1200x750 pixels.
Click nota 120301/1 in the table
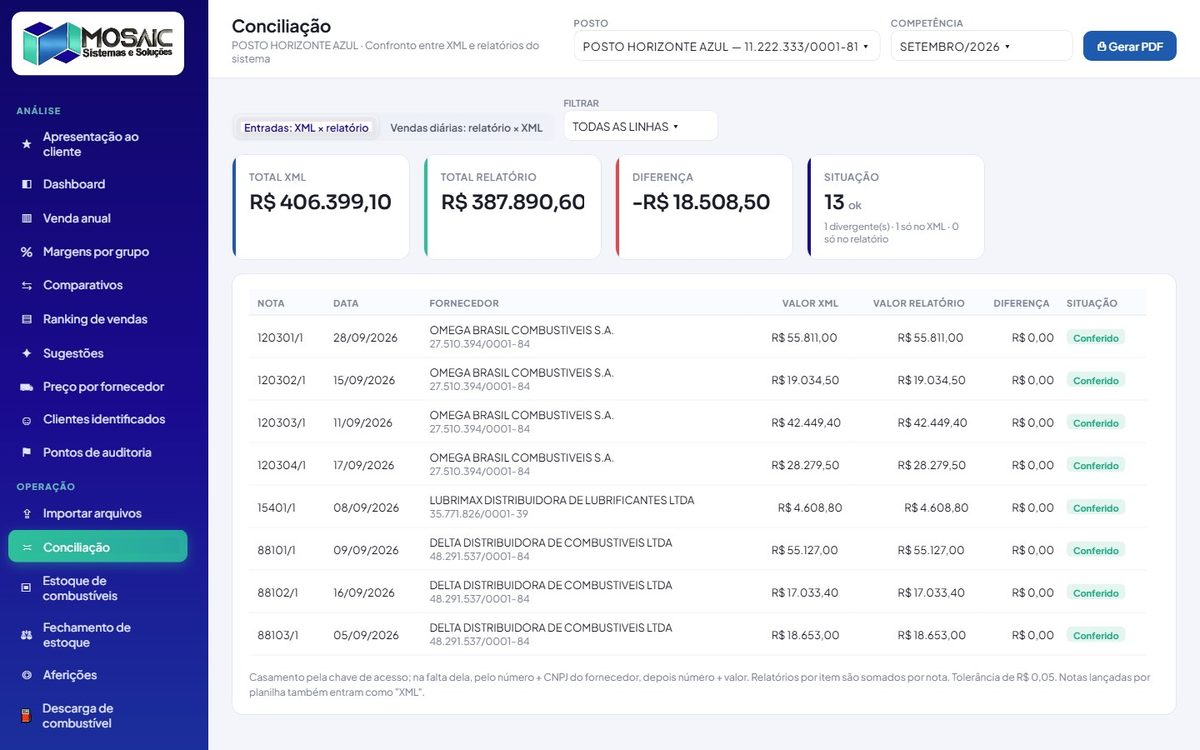pyautogui.click(x=282, y=338)
